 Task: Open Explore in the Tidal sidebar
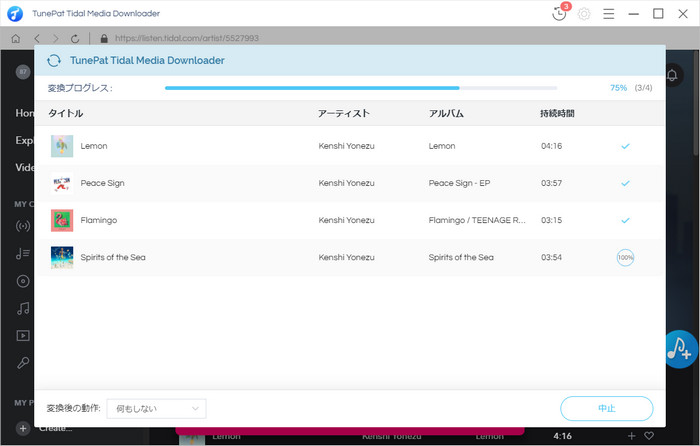(25, 140)
